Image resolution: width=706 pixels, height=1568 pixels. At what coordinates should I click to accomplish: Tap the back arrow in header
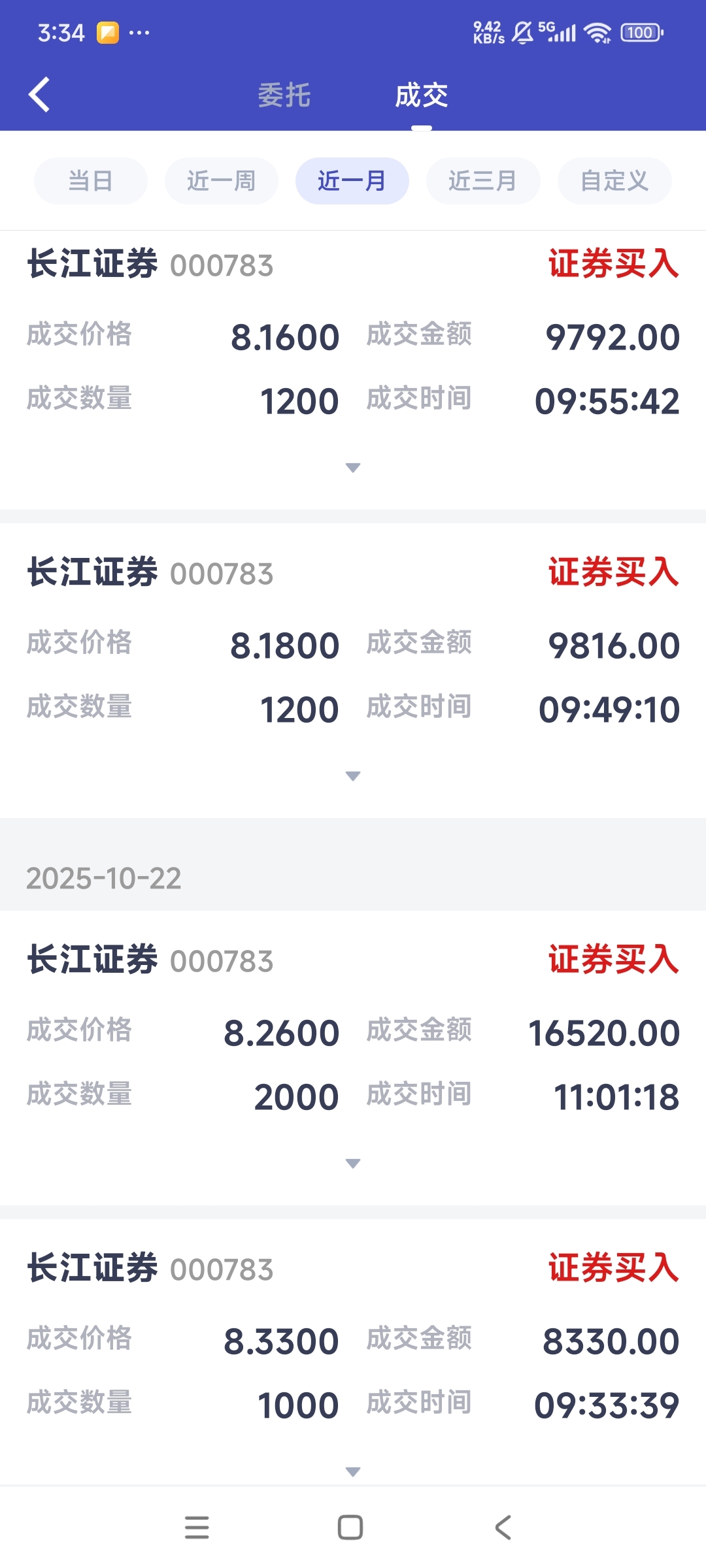tap(39, 95)
